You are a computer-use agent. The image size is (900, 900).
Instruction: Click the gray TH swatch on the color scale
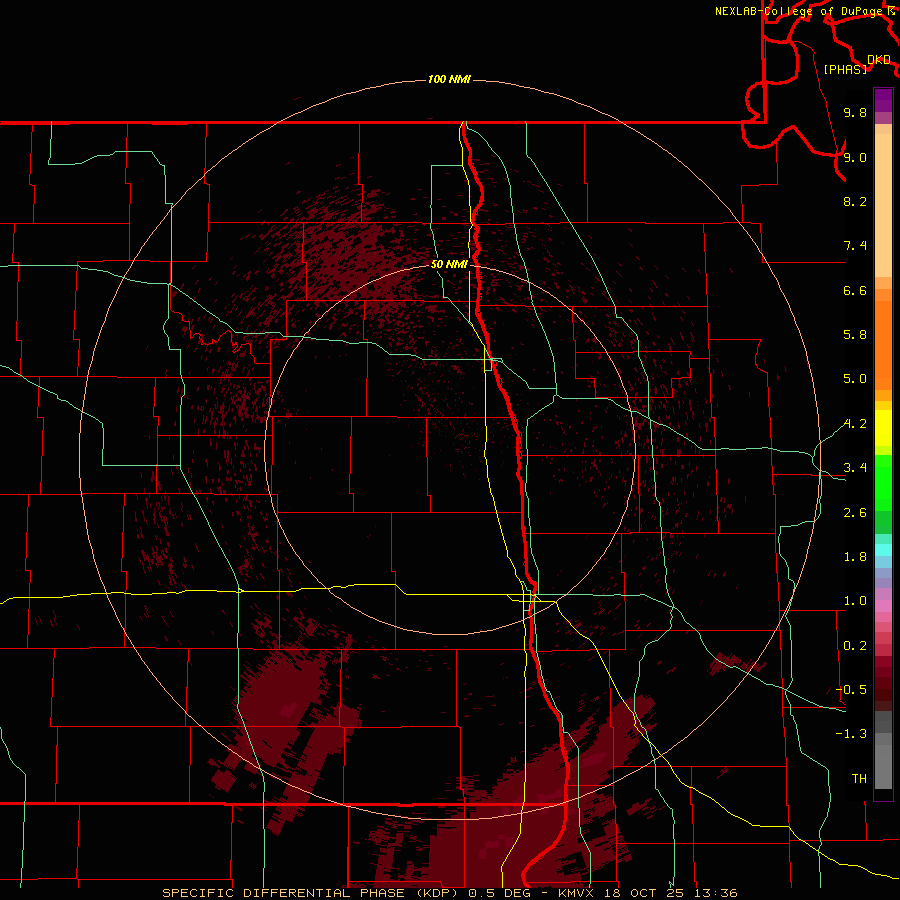883,766
